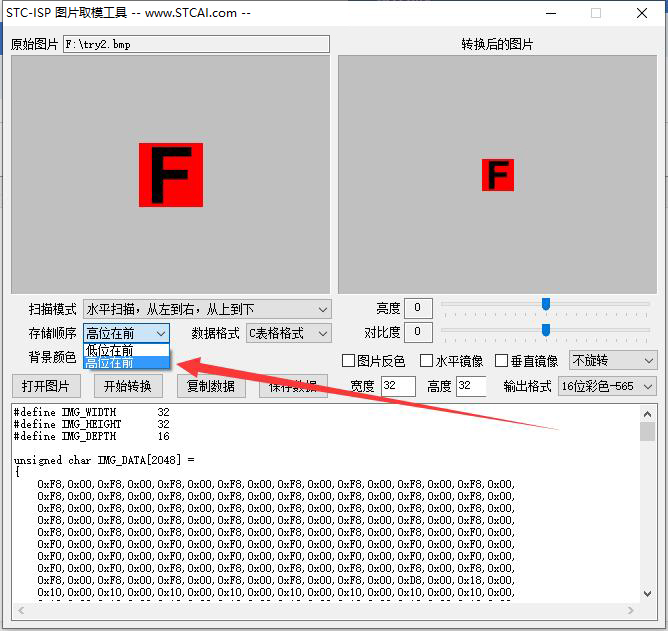Viewport: 668px width, 631px height.
Task: Click the '#define IMG_DEPTH 16' line
Action: pos(92,436)
